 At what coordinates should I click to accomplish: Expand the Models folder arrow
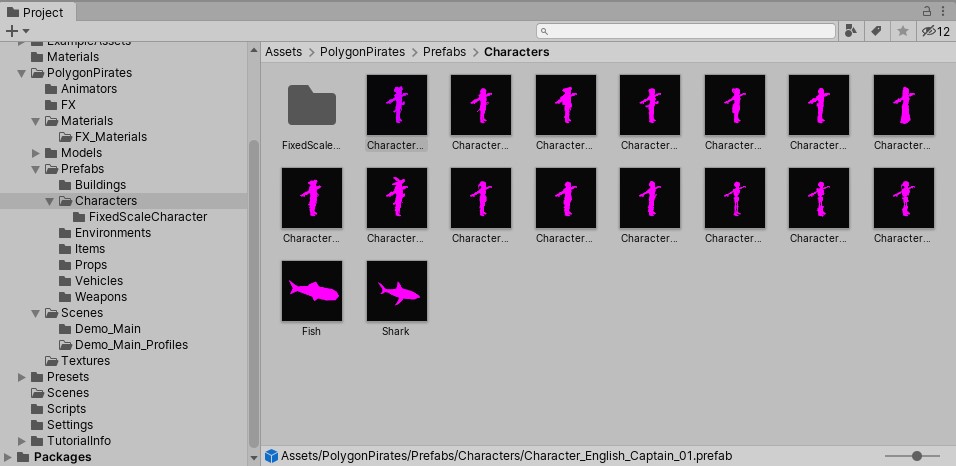coord(36,153)
